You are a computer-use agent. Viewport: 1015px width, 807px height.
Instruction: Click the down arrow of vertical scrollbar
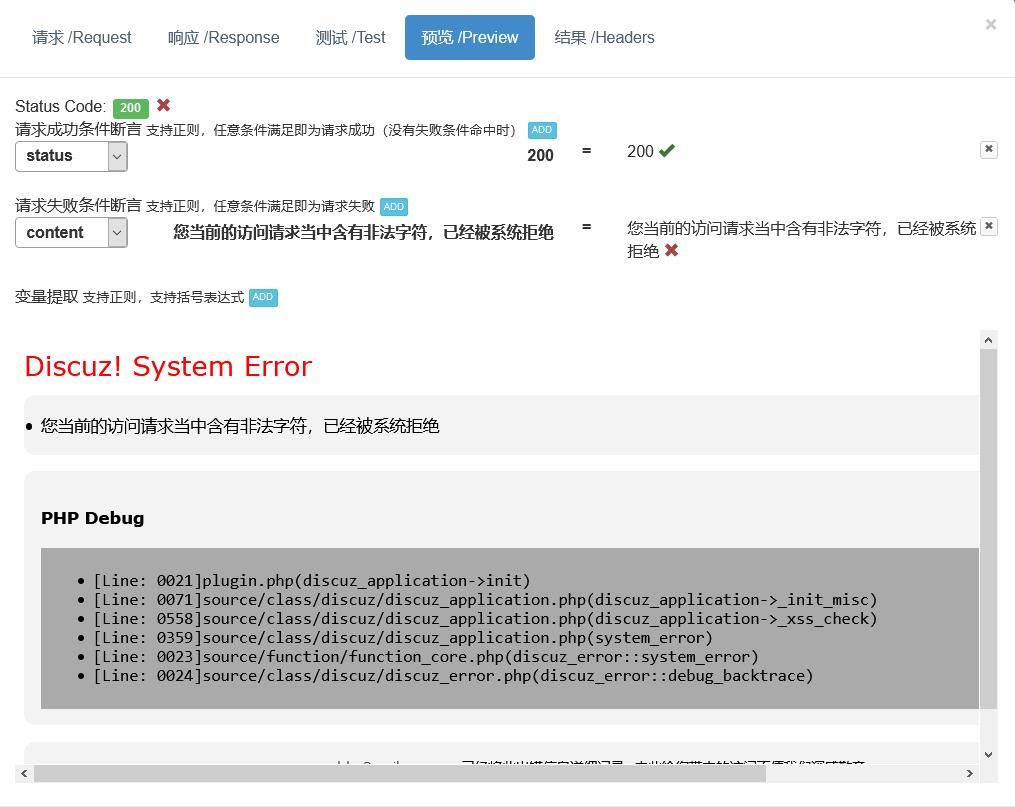tap(988, 755)
